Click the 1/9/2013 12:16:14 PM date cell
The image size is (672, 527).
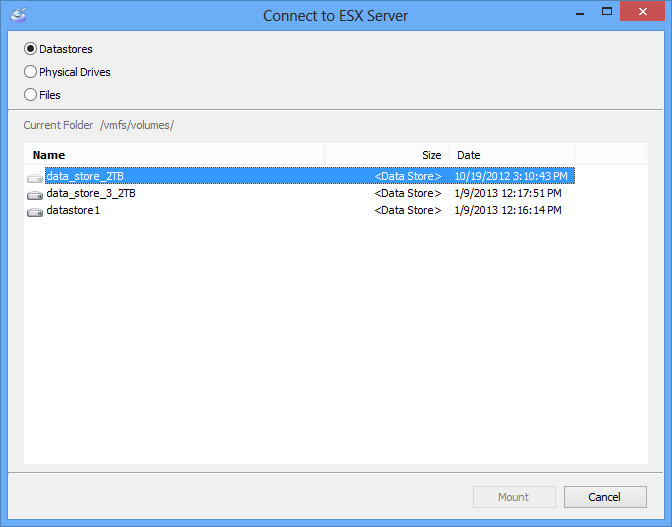(508, 210)
